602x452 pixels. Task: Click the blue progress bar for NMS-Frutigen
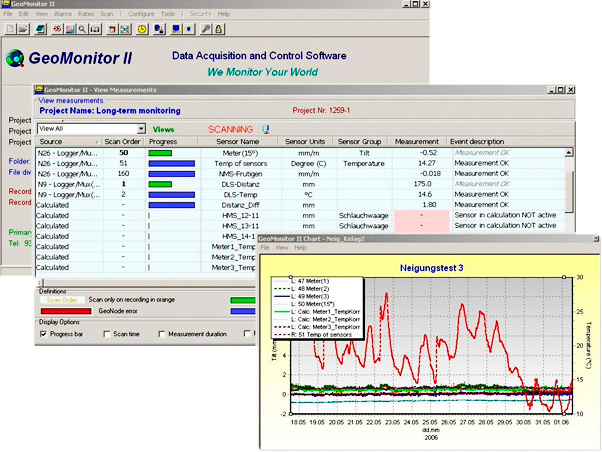[172, 174]
